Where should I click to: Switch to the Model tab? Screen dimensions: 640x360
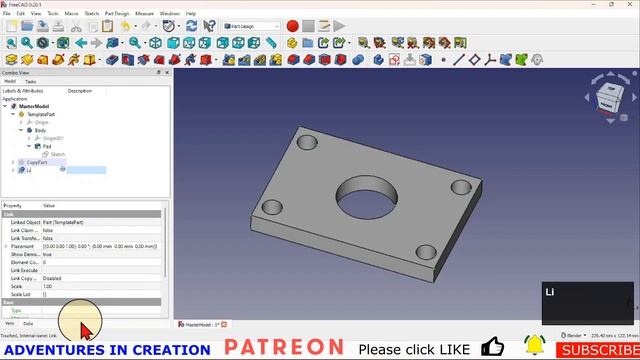(x=10, y=81)
